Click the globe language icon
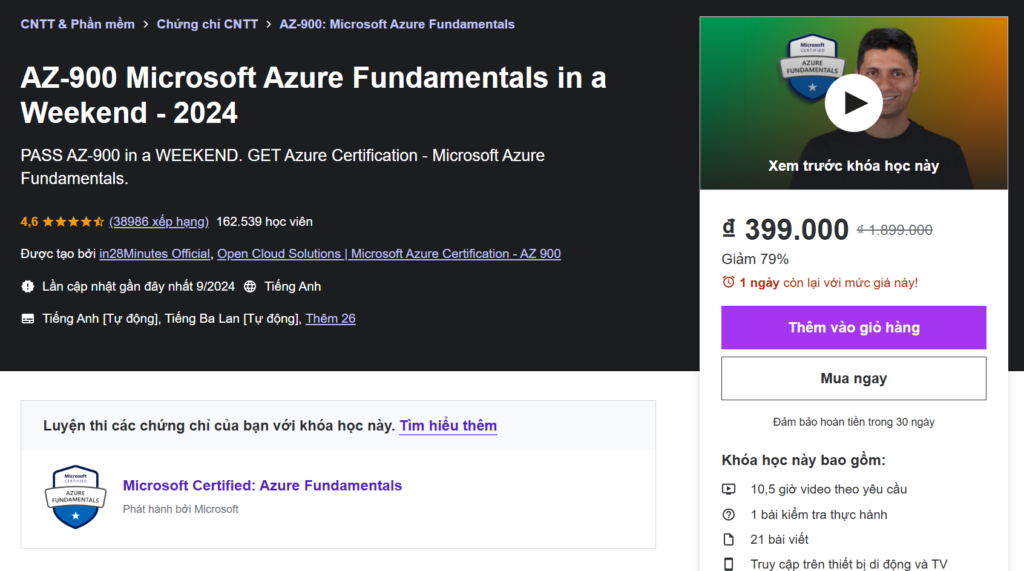This screenshot has width=1024, height=571. [x=250, y=287]
